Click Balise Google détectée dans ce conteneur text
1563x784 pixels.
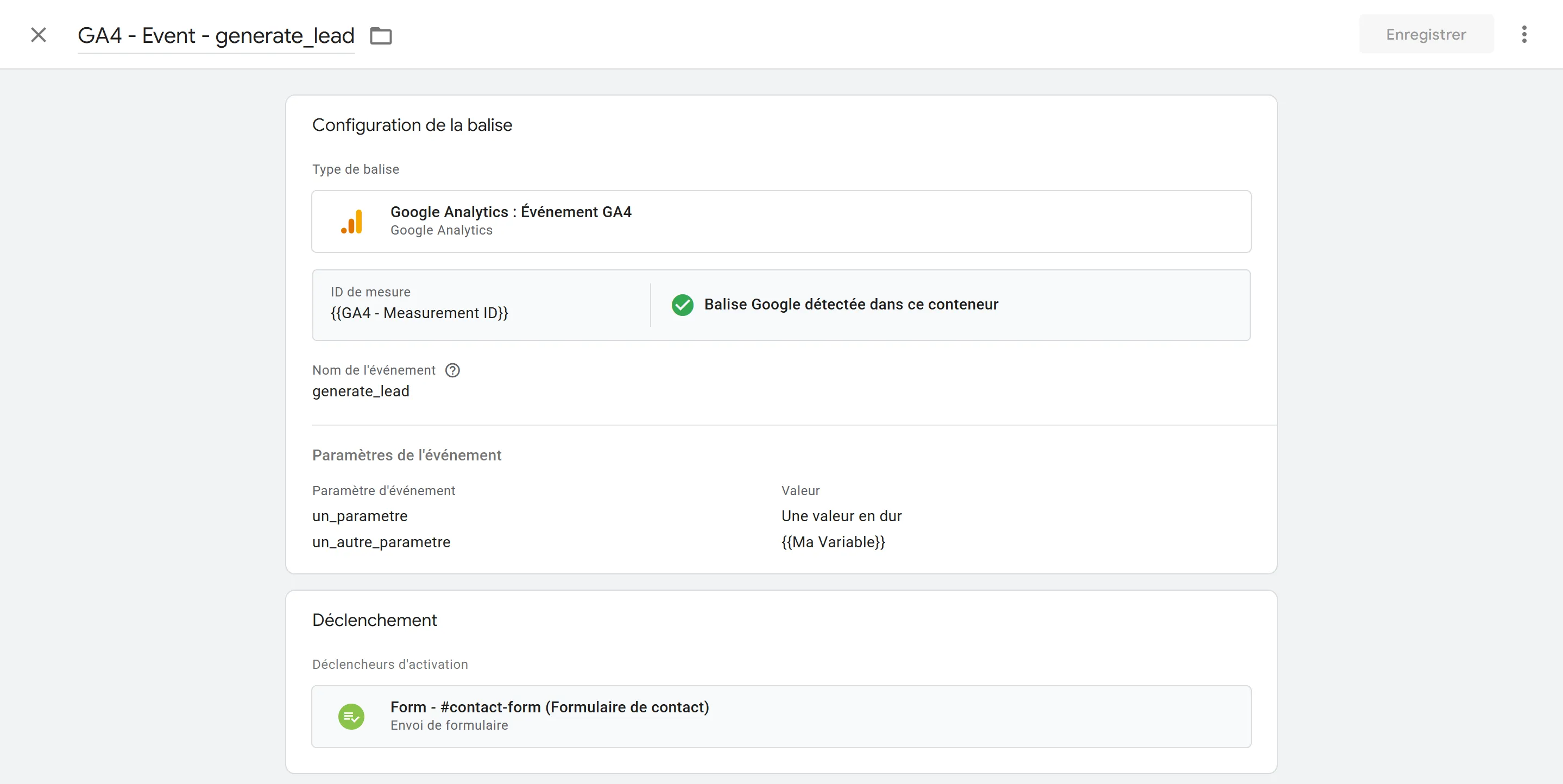850,305
